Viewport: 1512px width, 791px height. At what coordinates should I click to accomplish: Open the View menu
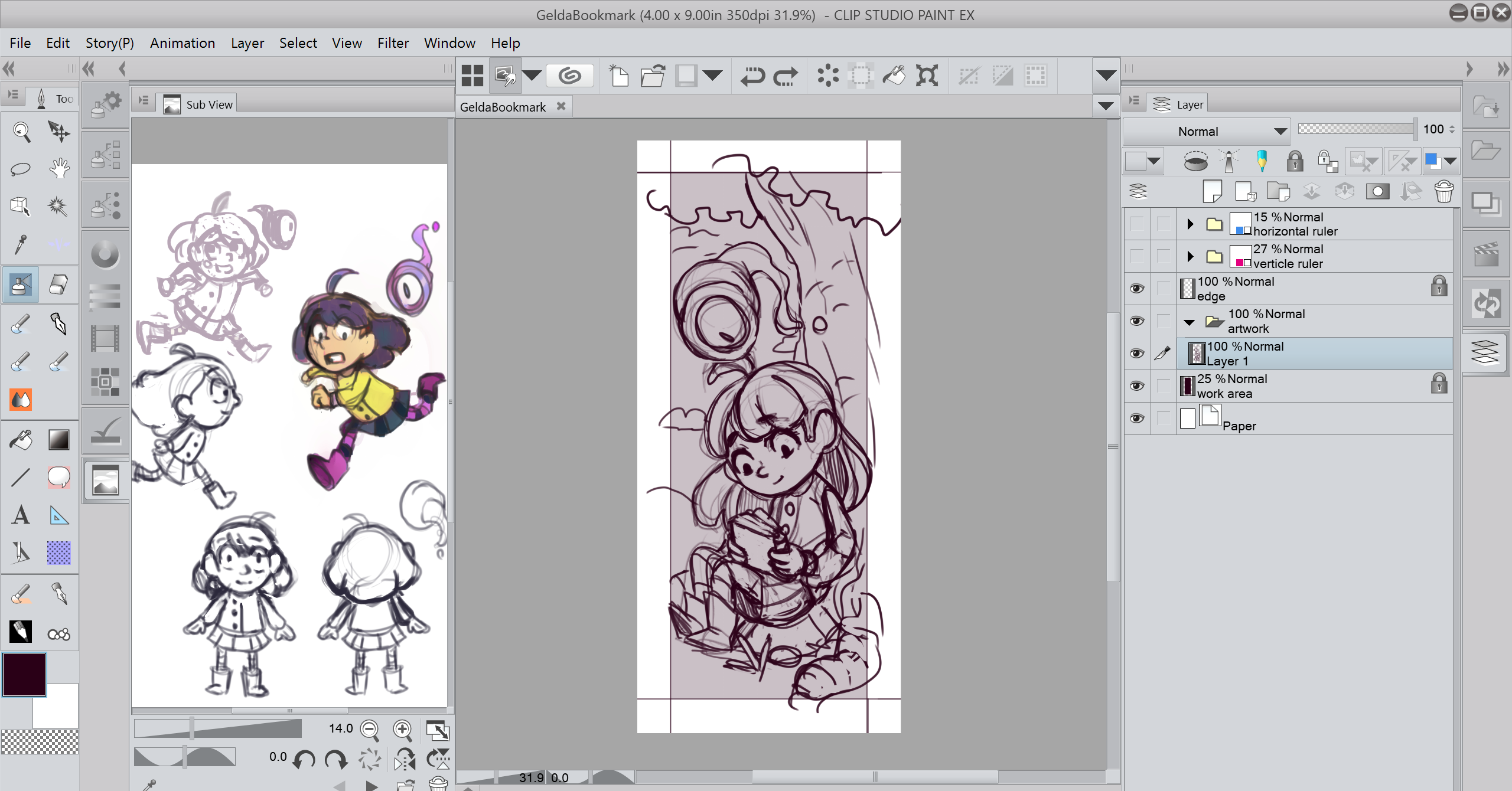tap(347, 43)
